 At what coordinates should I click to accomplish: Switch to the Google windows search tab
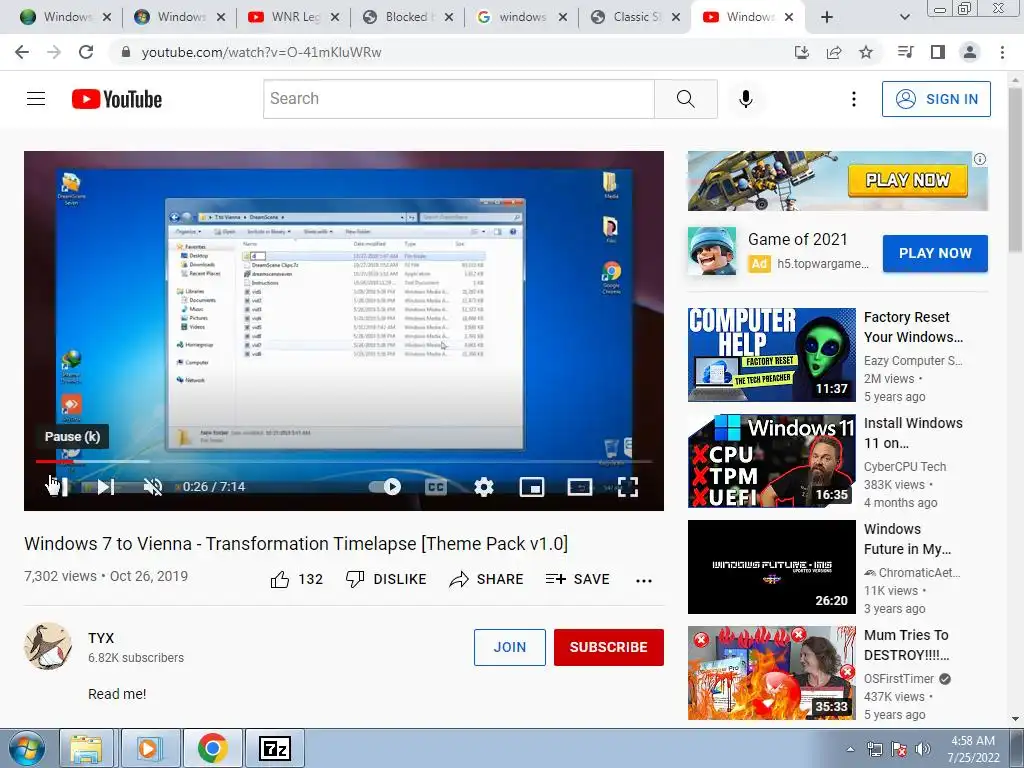520,17
